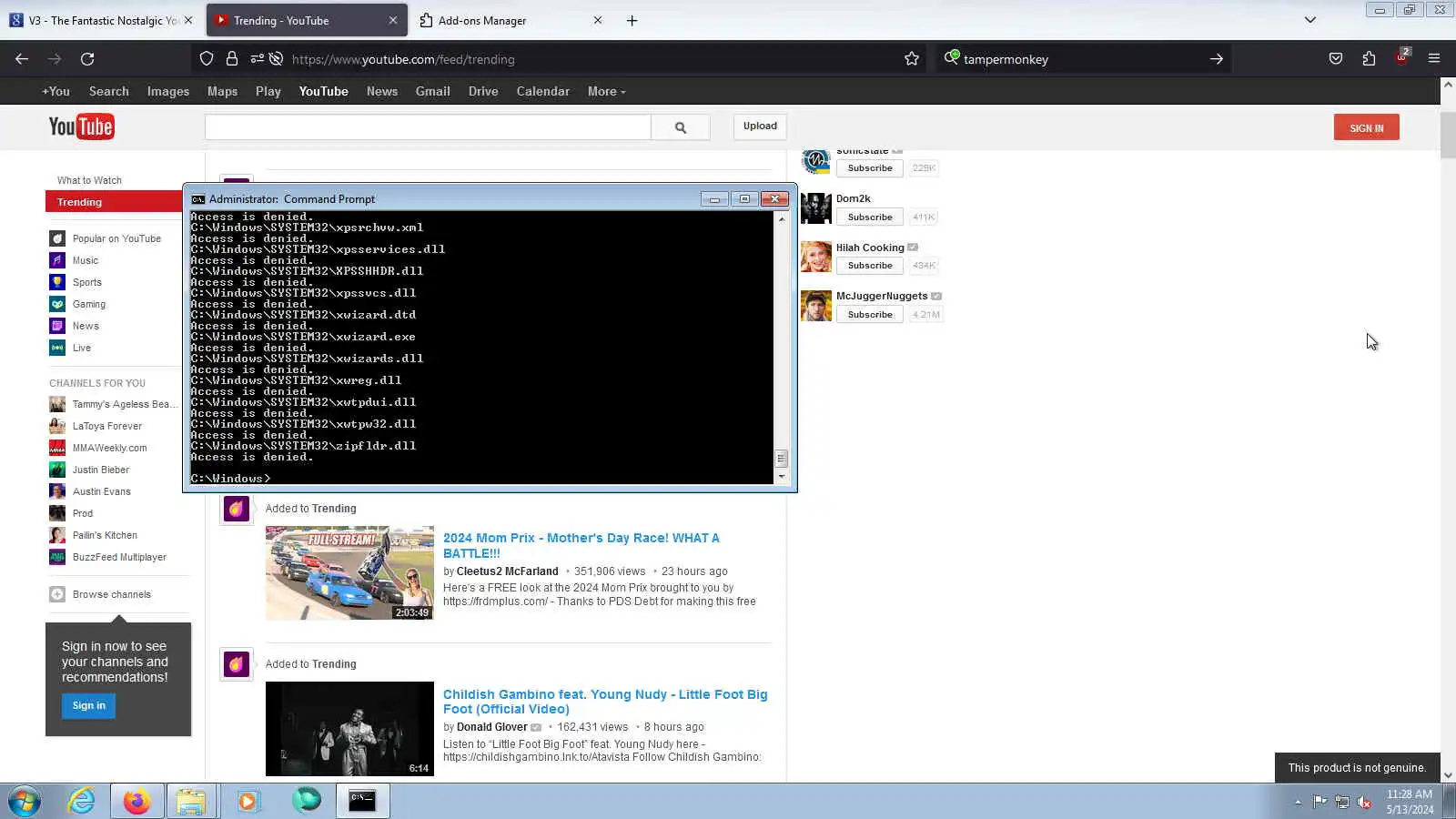Open the list all tabs dropdown
Screen dimensions: 1456x819
click(1310, 20)
